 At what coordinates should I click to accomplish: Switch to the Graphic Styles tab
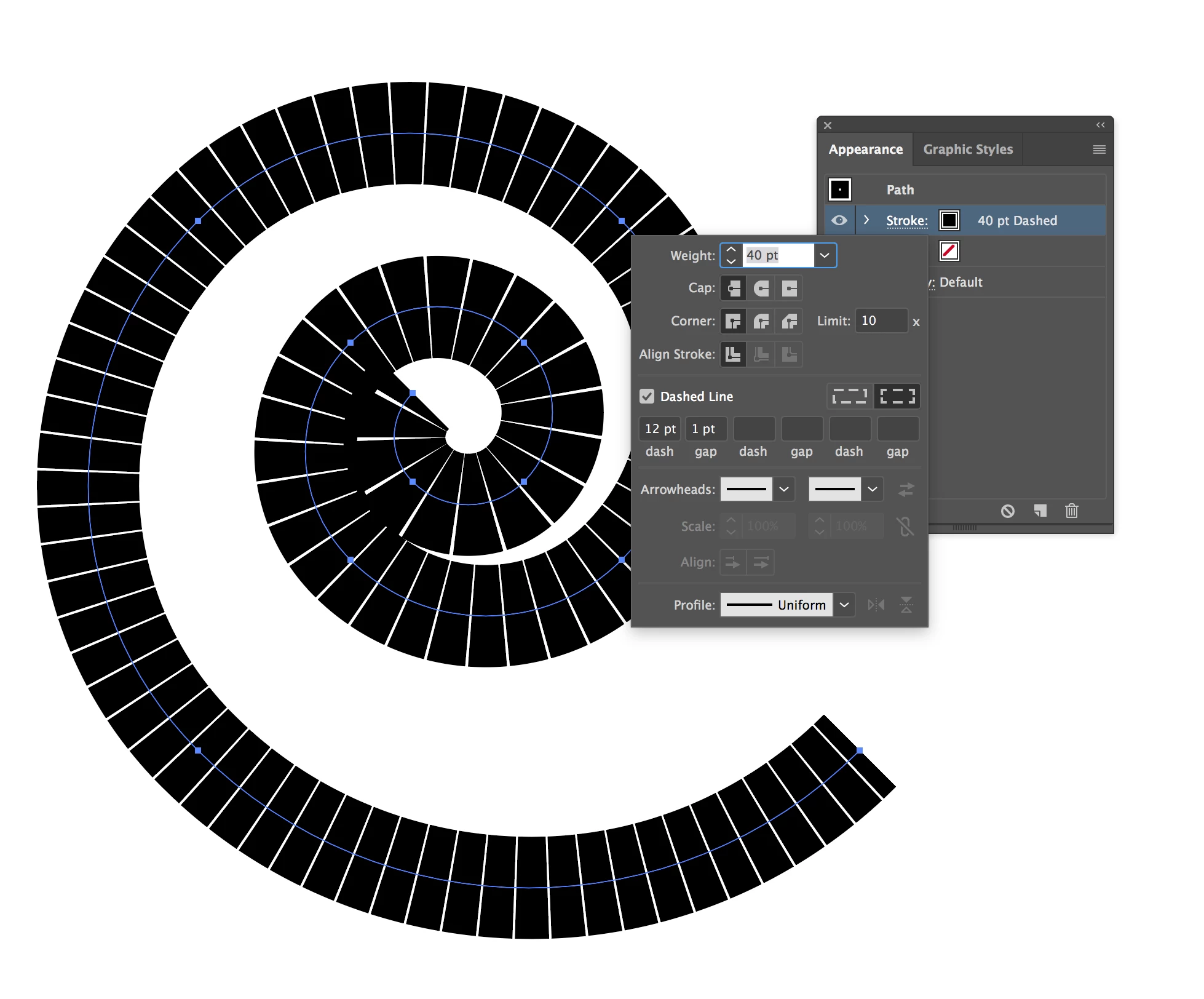point(967,149)
